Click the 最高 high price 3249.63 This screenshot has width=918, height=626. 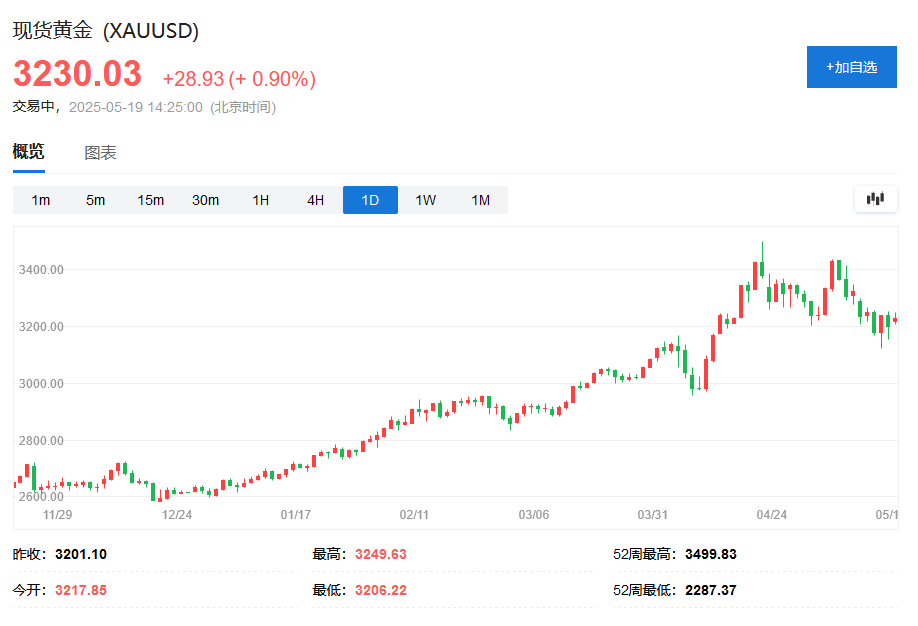point(381,552)
